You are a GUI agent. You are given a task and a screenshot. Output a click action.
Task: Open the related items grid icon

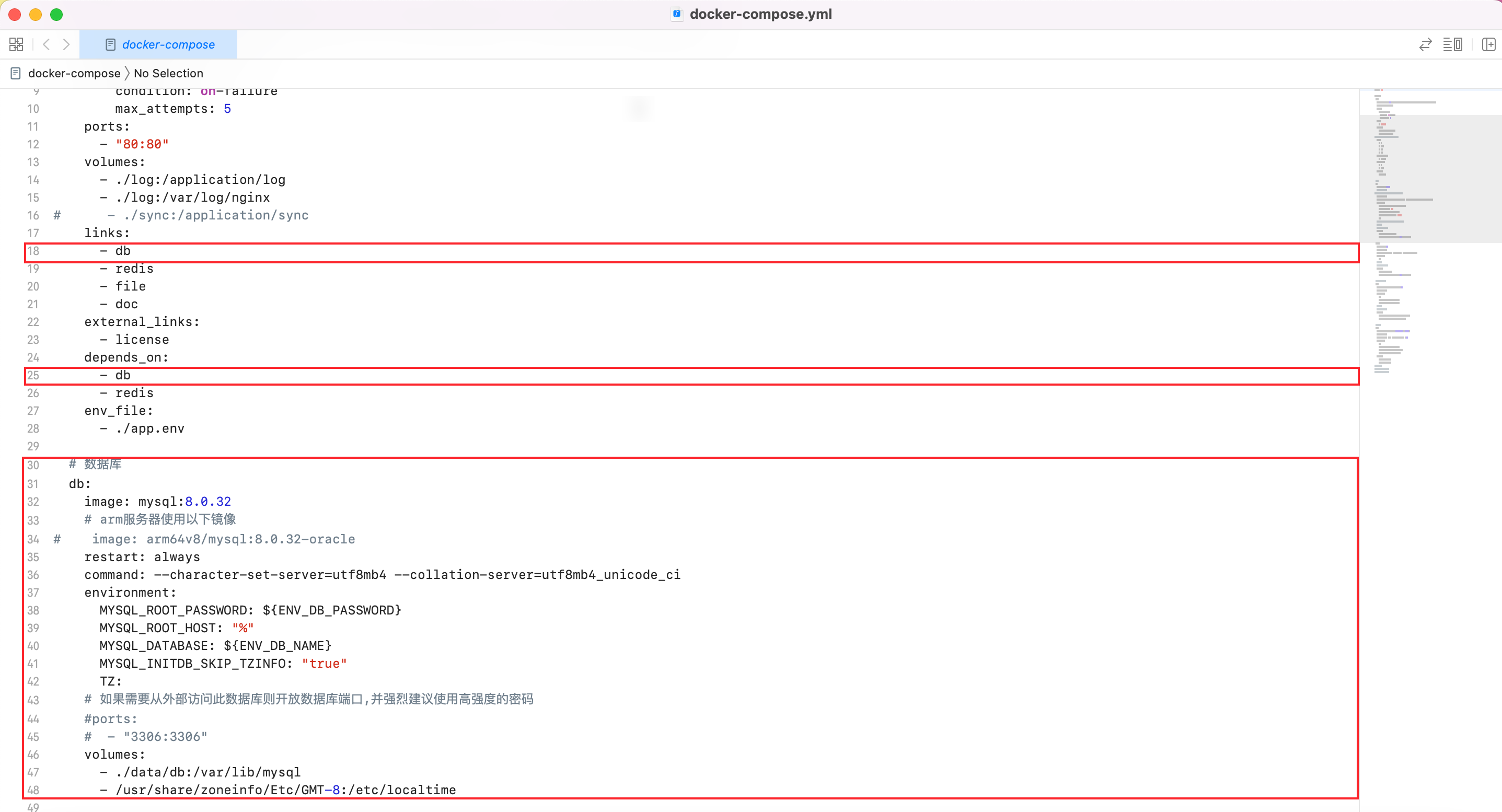pyautogui.click(x=16, y=44)
